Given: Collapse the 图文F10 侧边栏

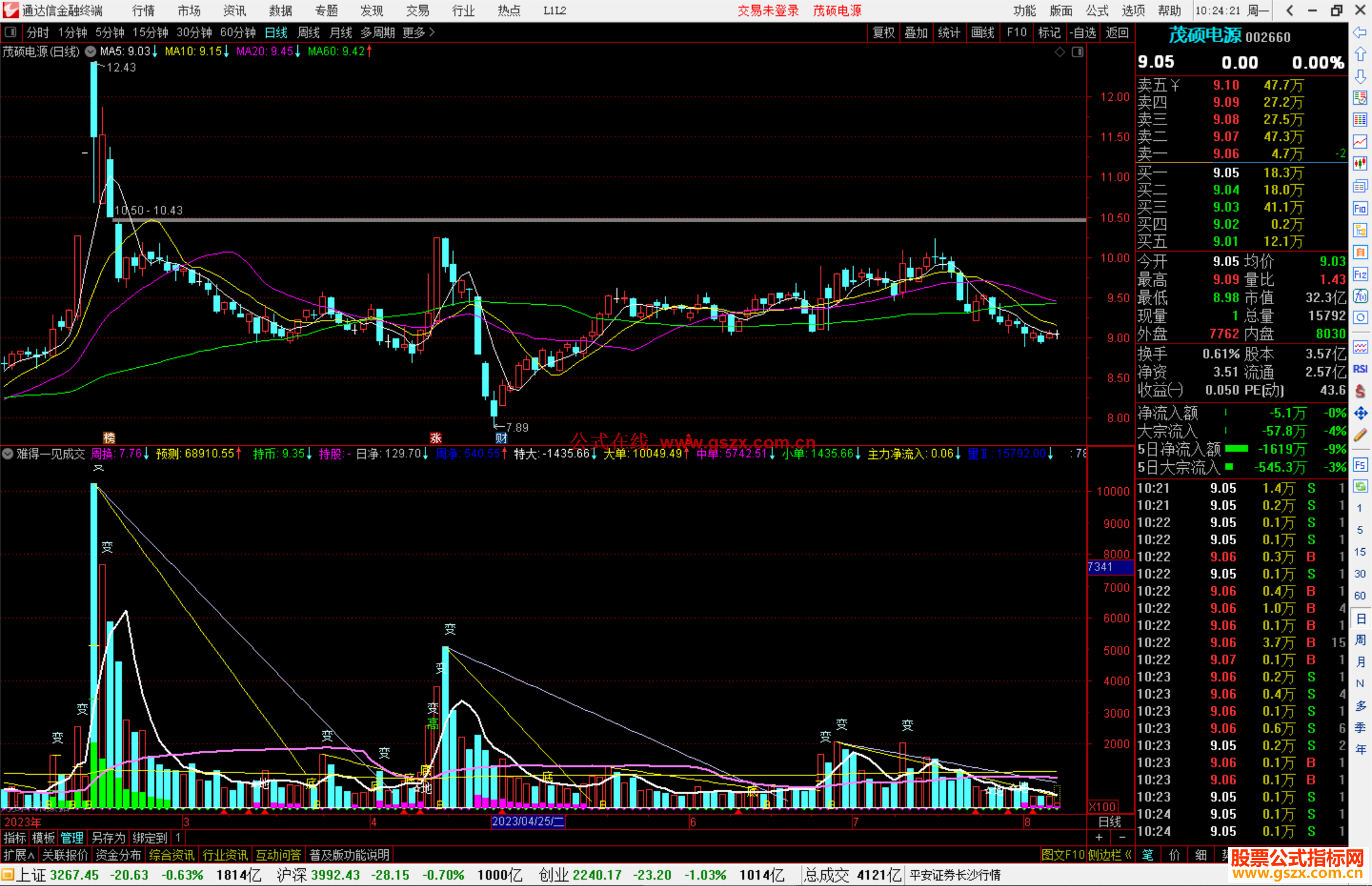Looking at the screenshot, I should 1086,855.
